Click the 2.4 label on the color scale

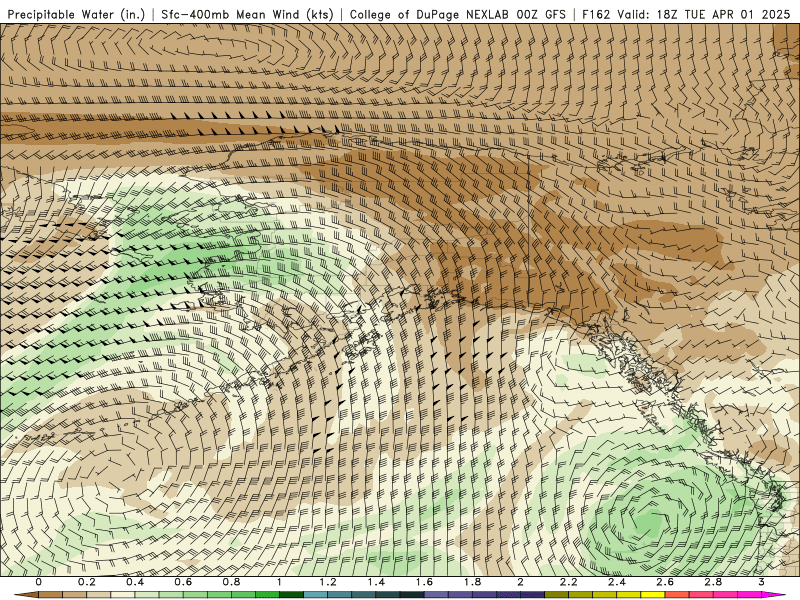[617, 582]
